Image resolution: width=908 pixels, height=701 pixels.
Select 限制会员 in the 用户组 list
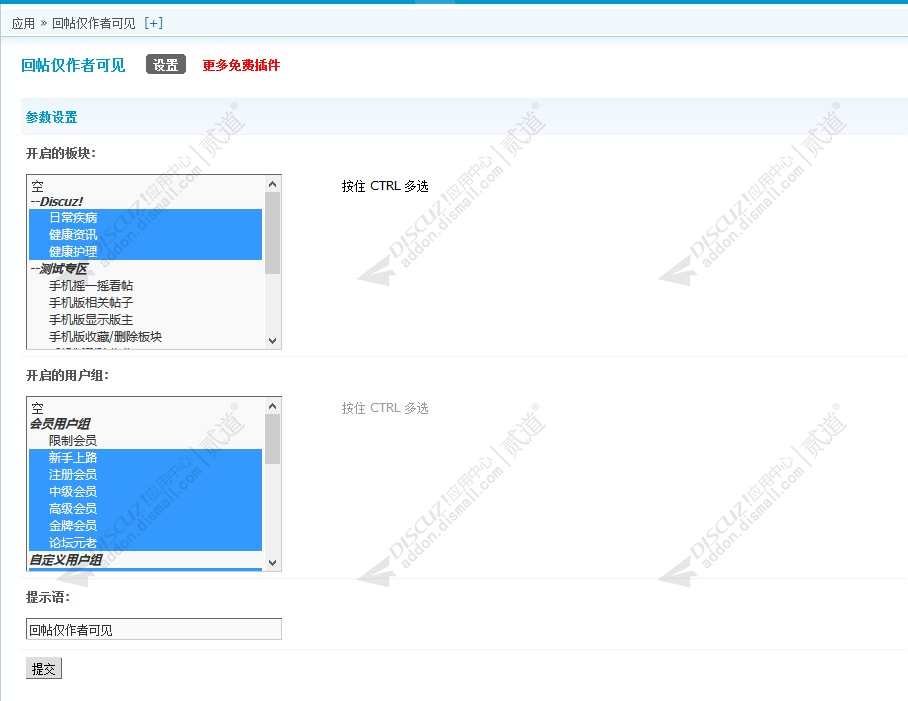[x=73, y=441]
